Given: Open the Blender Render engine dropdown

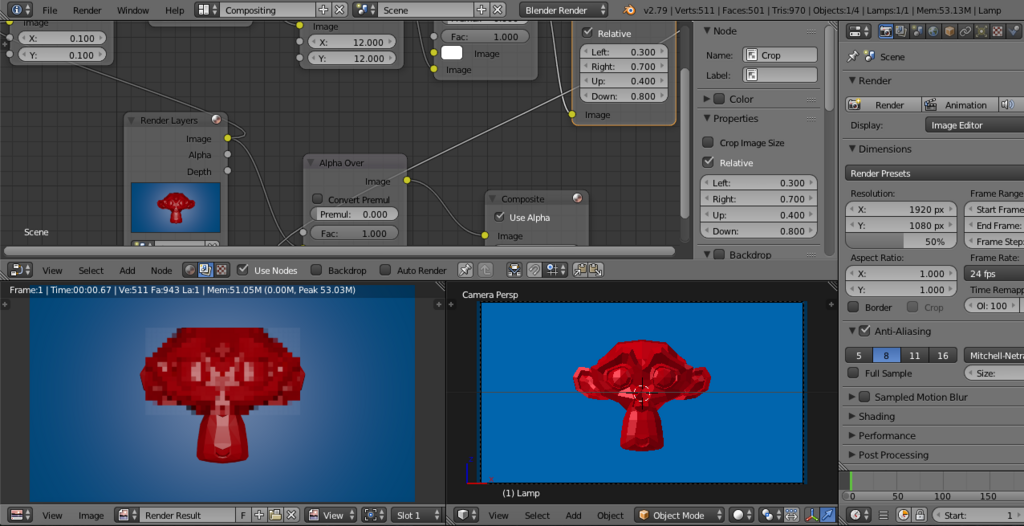Looking at the screenshot, I should tap(563, 10).
